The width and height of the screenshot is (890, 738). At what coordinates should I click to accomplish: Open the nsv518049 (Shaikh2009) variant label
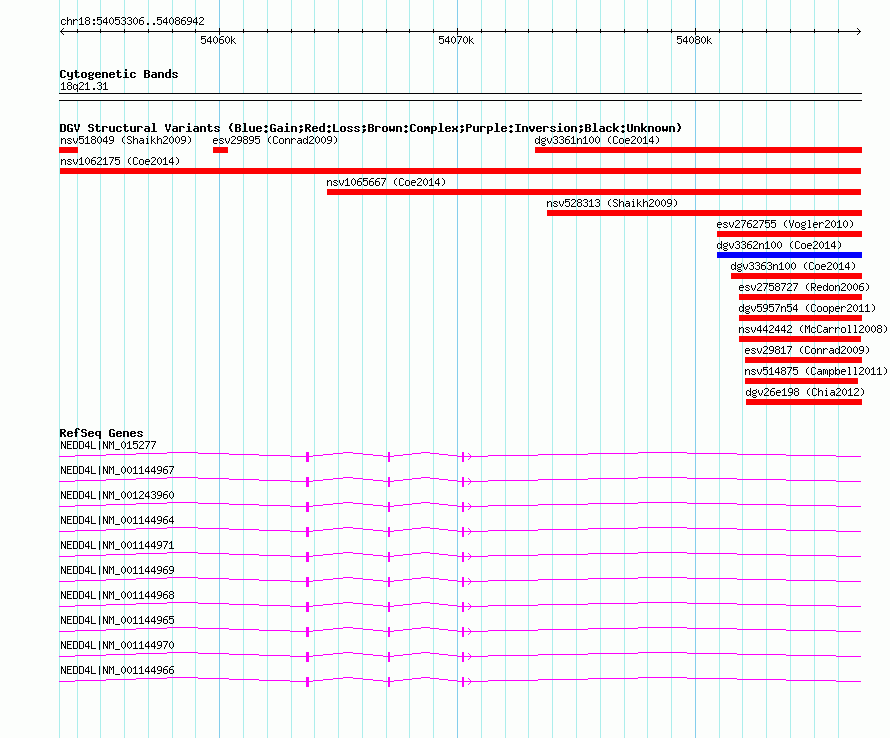click(126, 140)
